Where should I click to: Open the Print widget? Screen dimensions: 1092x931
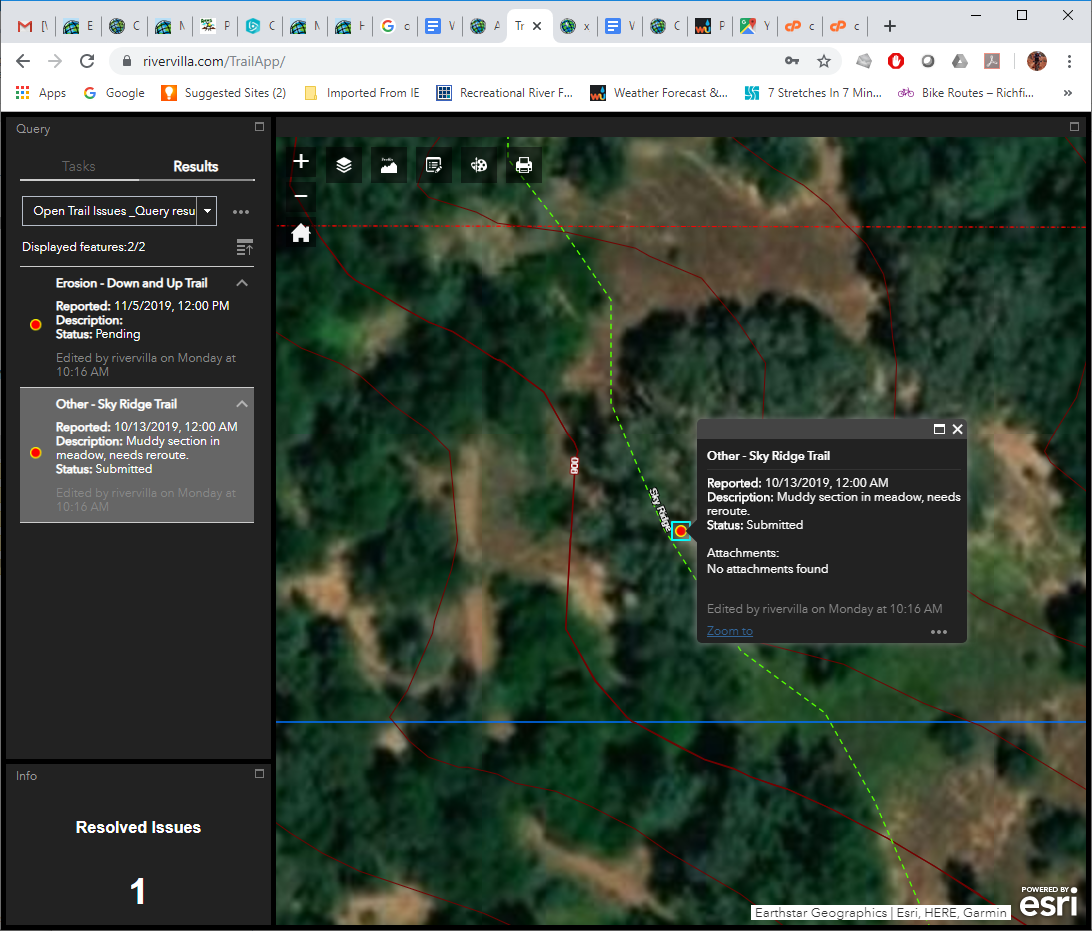[x=524, y=166]
